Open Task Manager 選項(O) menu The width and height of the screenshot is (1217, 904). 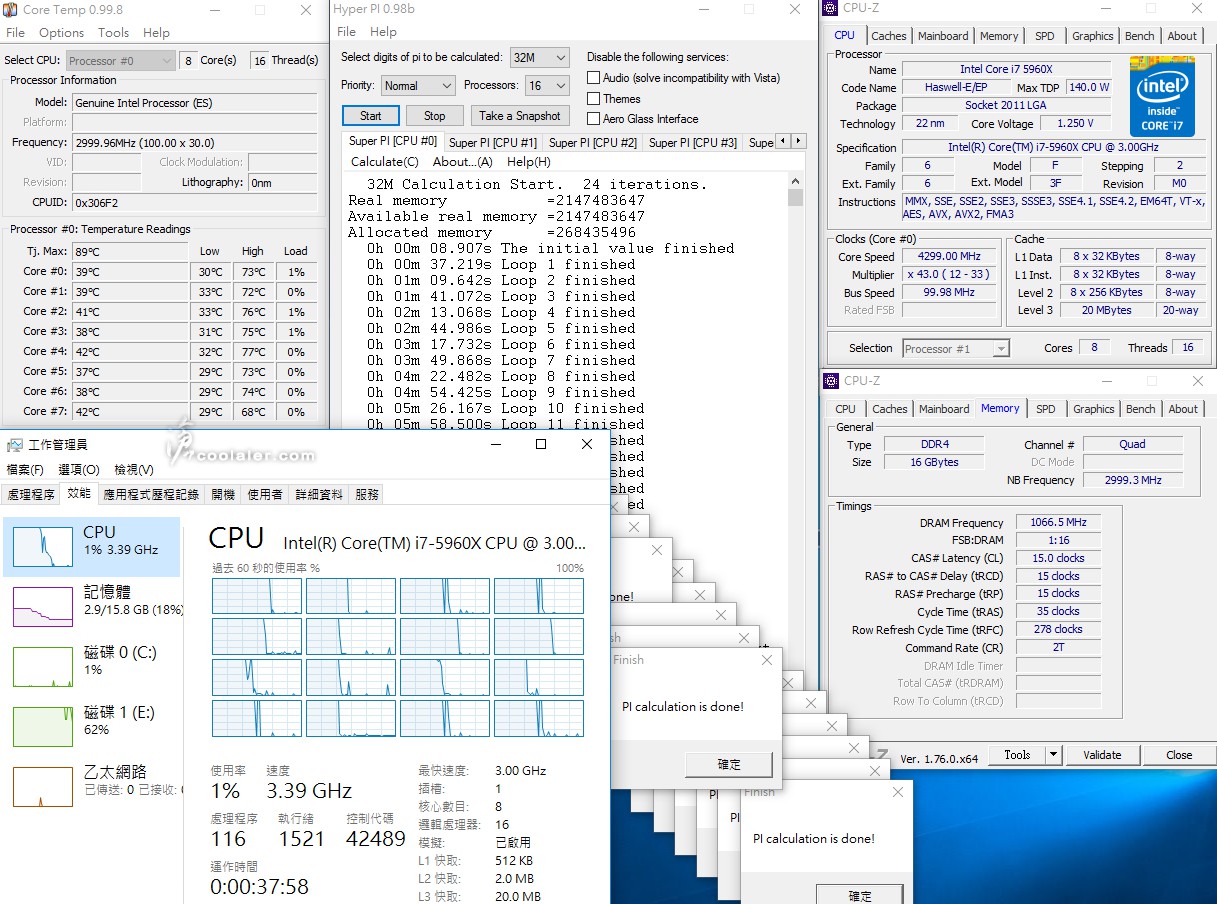click(x=79, y=469)
